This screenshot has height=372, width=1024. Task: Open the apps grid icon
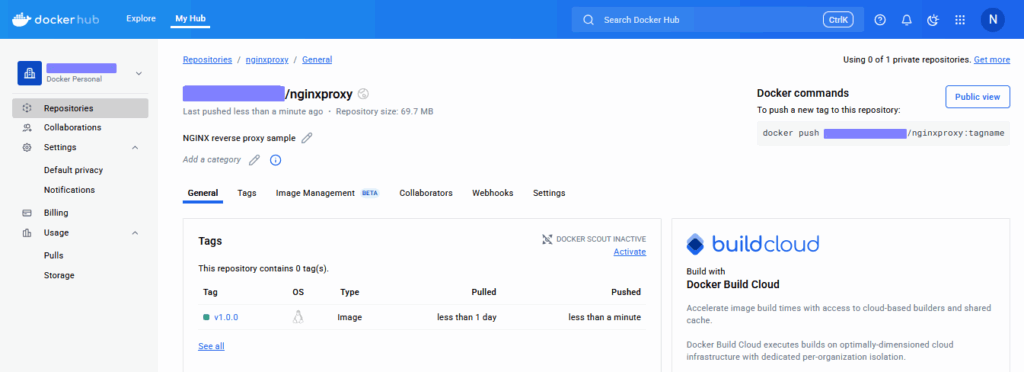[x=960, y=20]
